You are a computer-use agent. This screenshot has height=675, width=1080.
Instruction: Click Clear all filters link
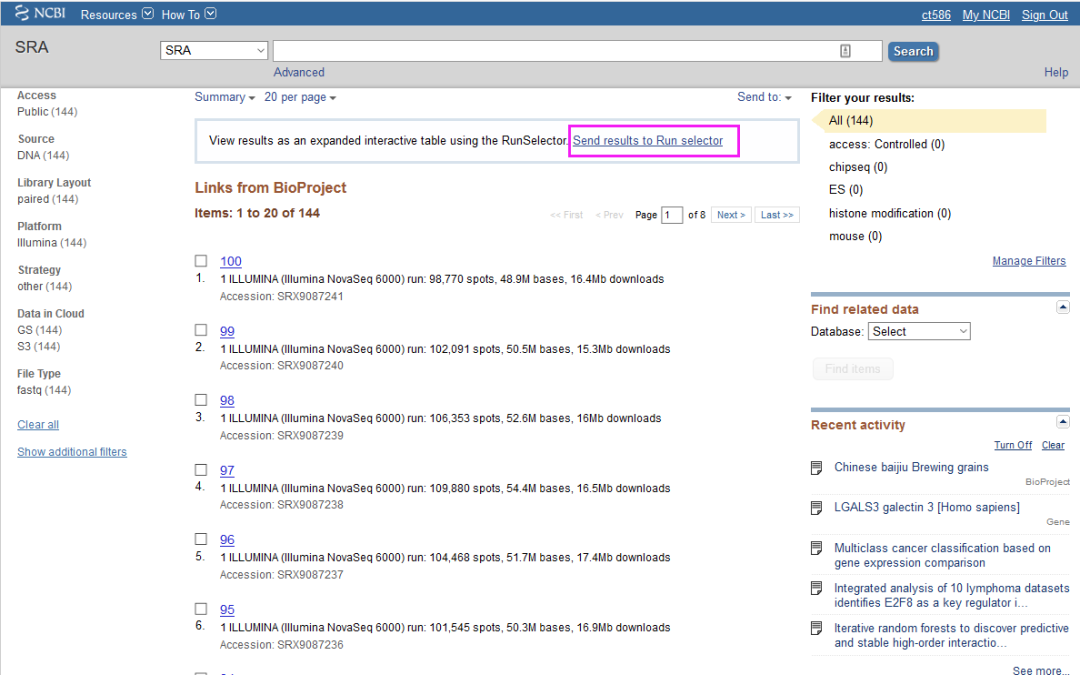(x=38, y=424)
